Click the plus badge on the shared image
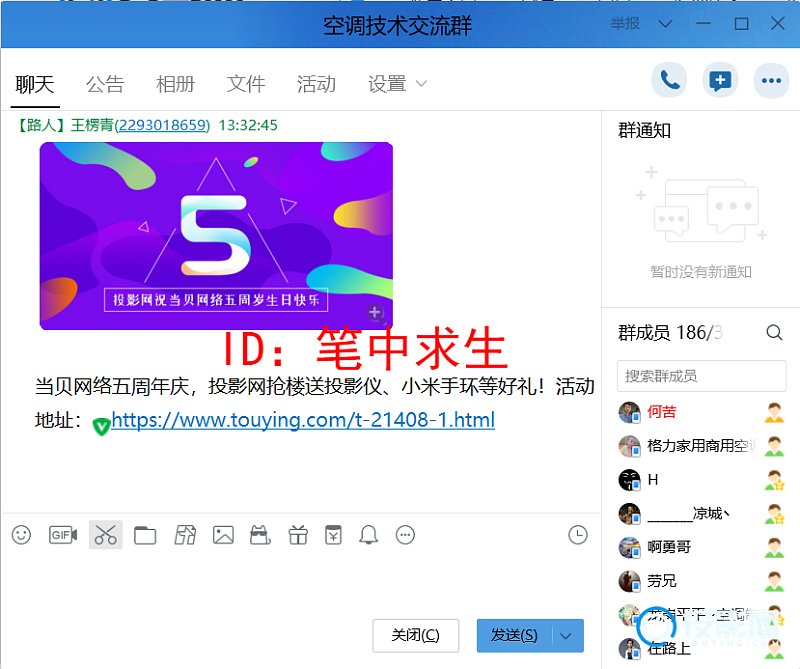The height and width of the screenshot is (669, 800). click(375, 312)
